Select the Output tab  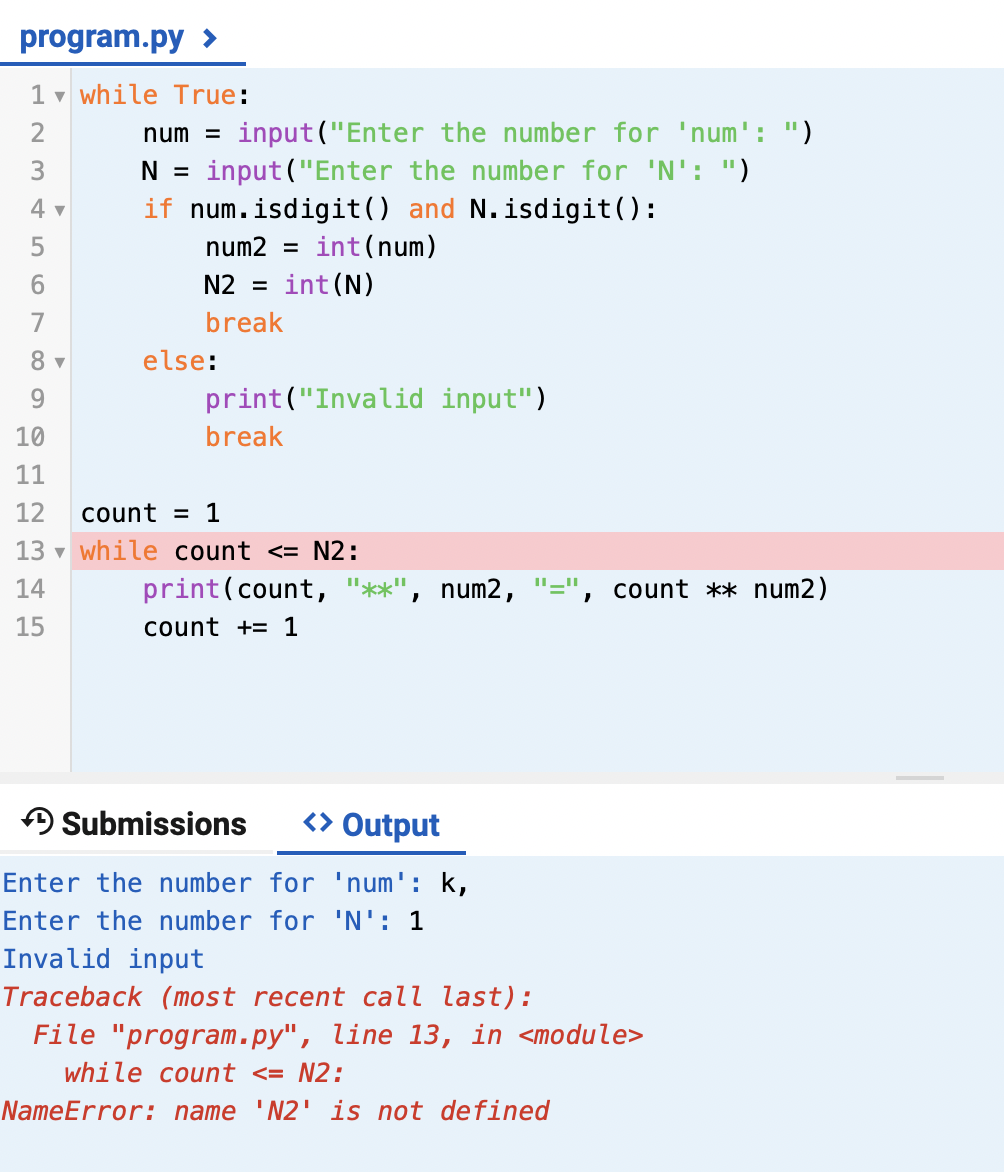pos(390,825)
